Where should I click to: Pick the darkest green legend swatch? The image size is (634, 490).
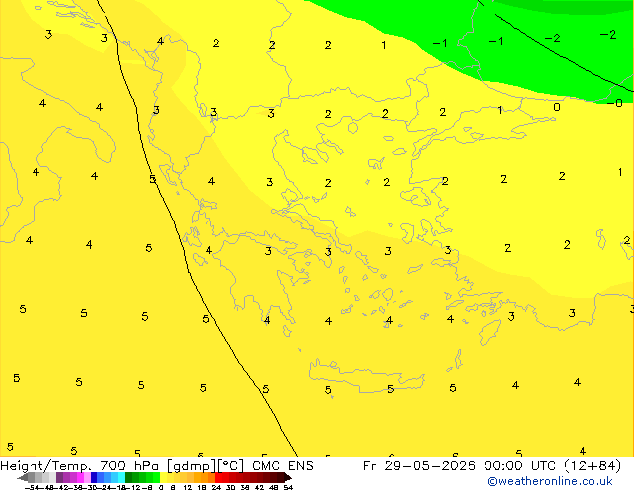click(129, 477)
